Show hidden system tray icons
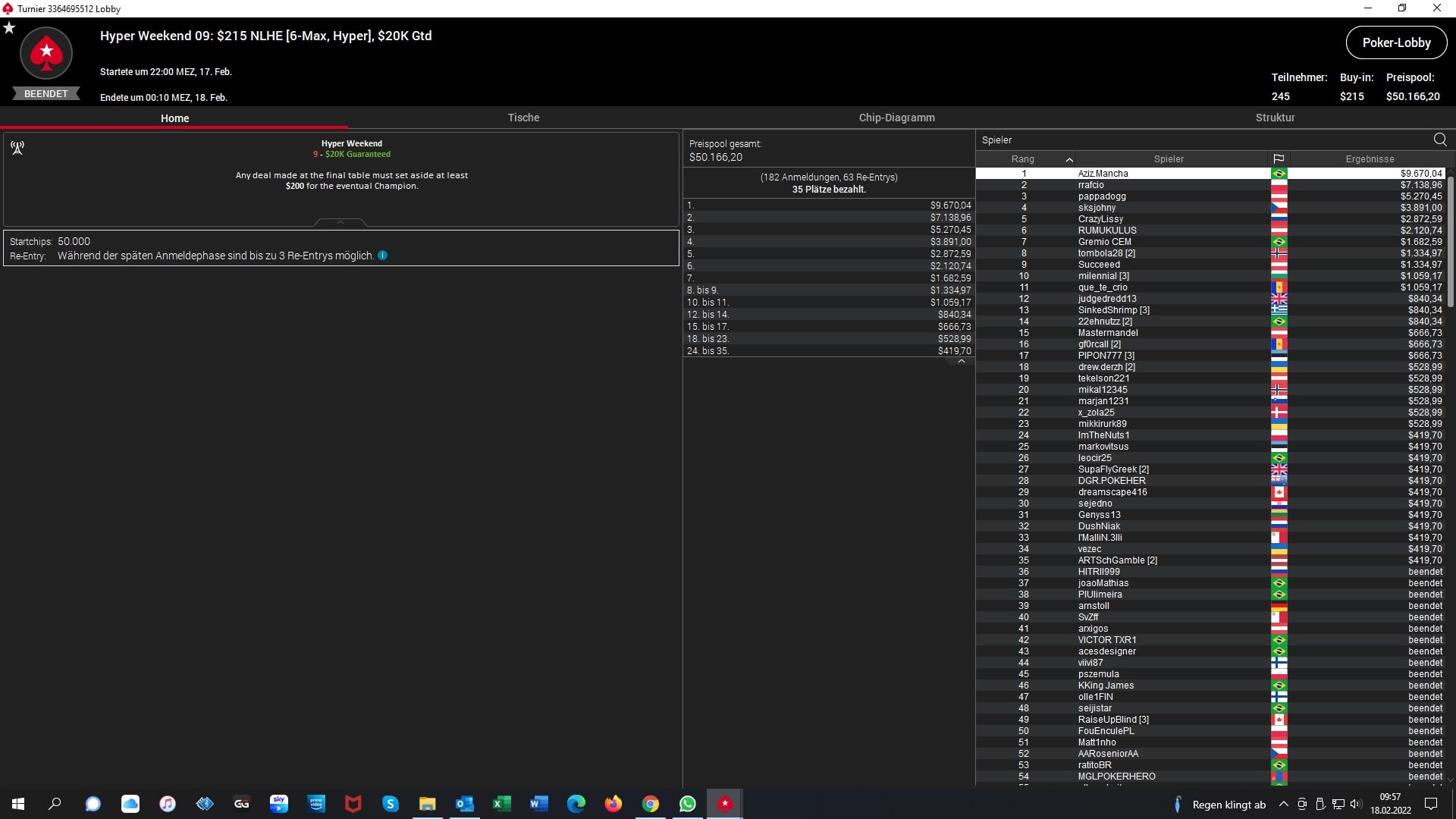 coord(1283,804)
